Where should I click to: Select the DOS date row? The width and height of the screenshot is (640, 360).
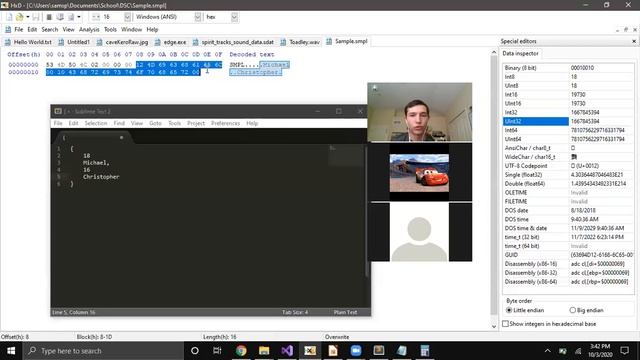click(569, 210)
